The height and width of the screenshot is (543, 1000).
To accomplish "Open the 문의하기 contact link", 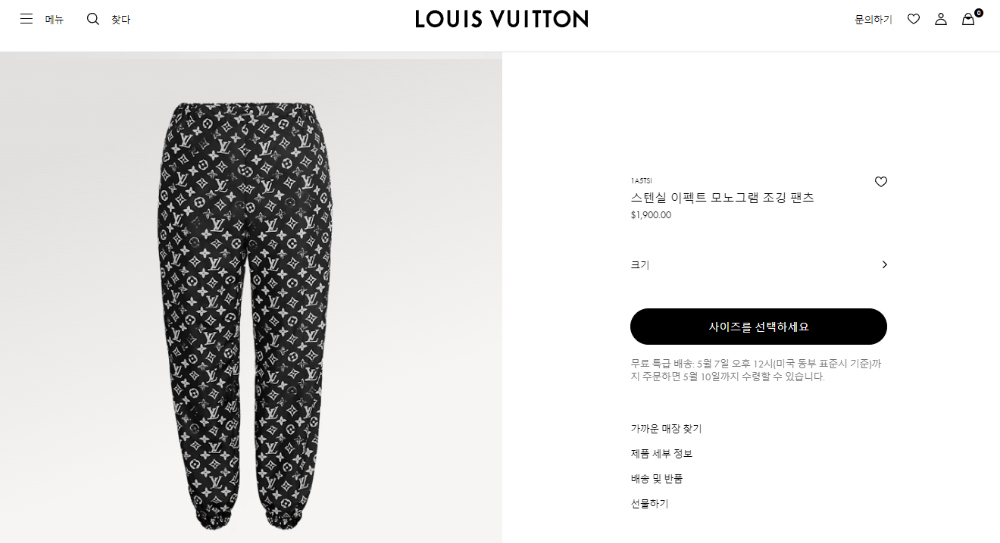I will click(873, 20).
